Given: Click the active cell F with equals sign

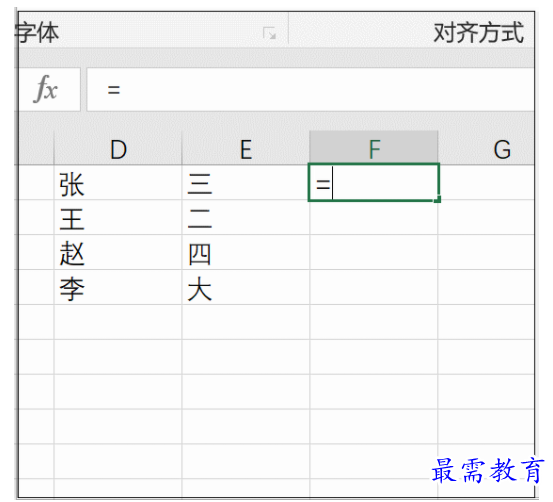Looking at the screenshot, I should click(374, 182).
